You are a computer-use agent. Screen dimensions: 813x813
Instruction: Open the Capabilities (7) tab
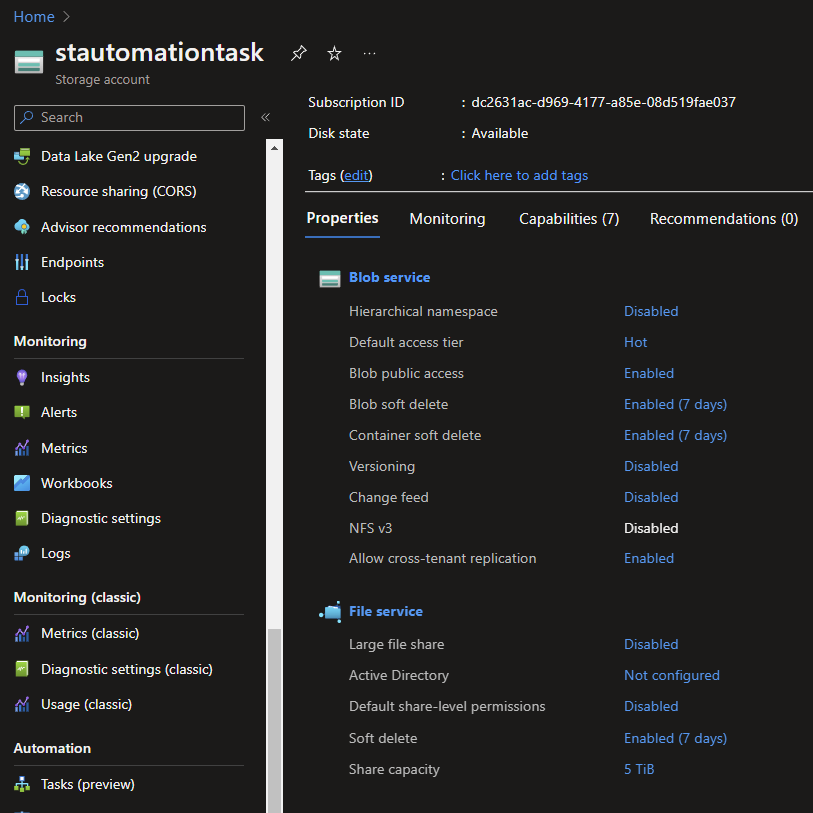[569, 219]
